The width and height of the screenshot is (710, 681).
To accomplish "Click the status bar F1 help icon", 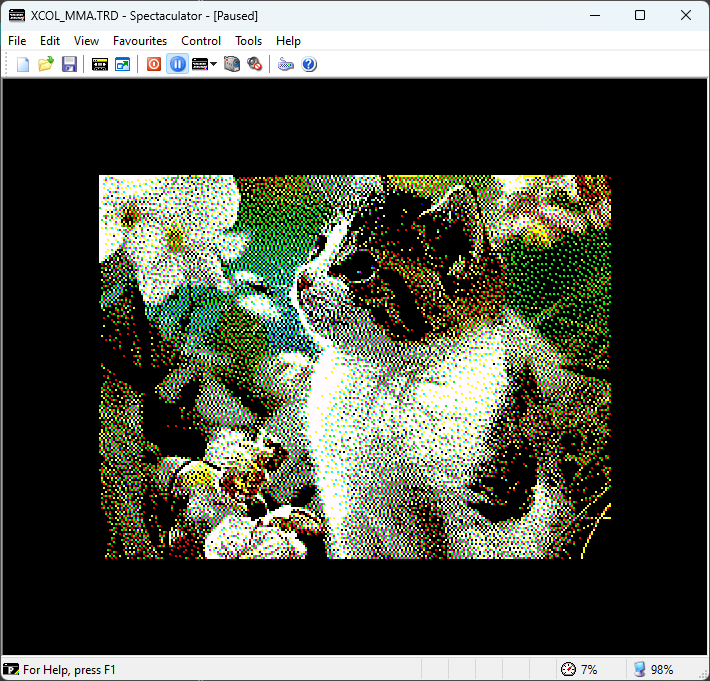I will click(11, 669).
